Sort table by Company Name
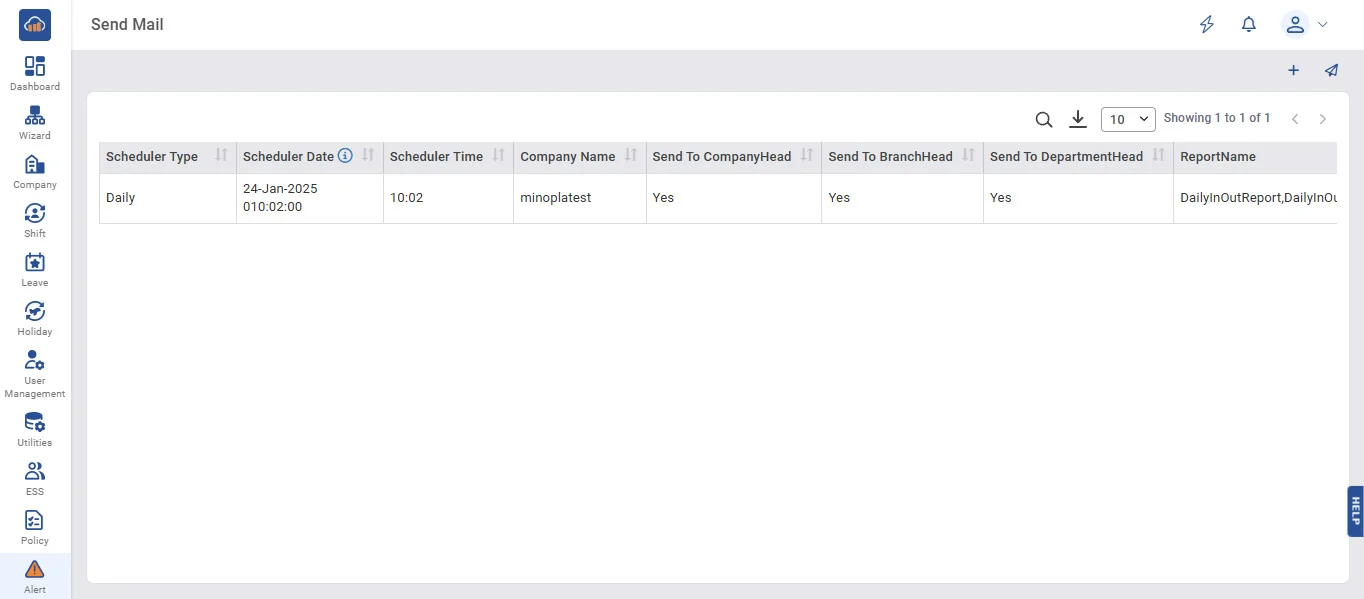Viewport: 1364px width, 599px height. click(631, 156)
